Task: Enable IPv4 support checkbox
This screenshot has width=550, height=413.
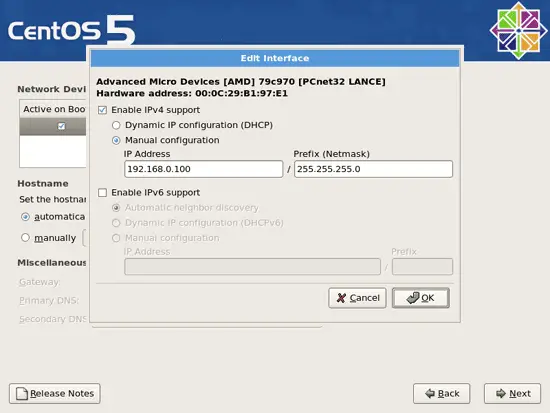Action: (x=102, y=110)
